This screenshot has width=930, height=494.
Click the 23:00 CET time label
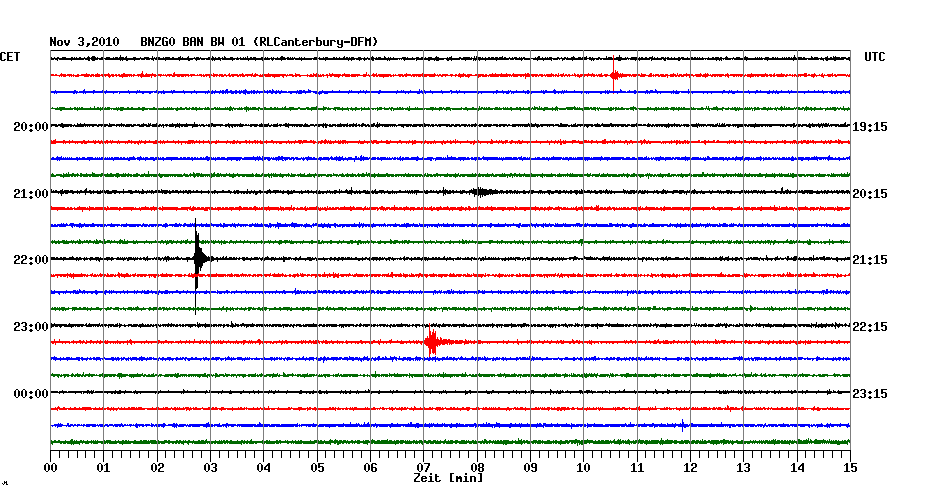[30, 326]
